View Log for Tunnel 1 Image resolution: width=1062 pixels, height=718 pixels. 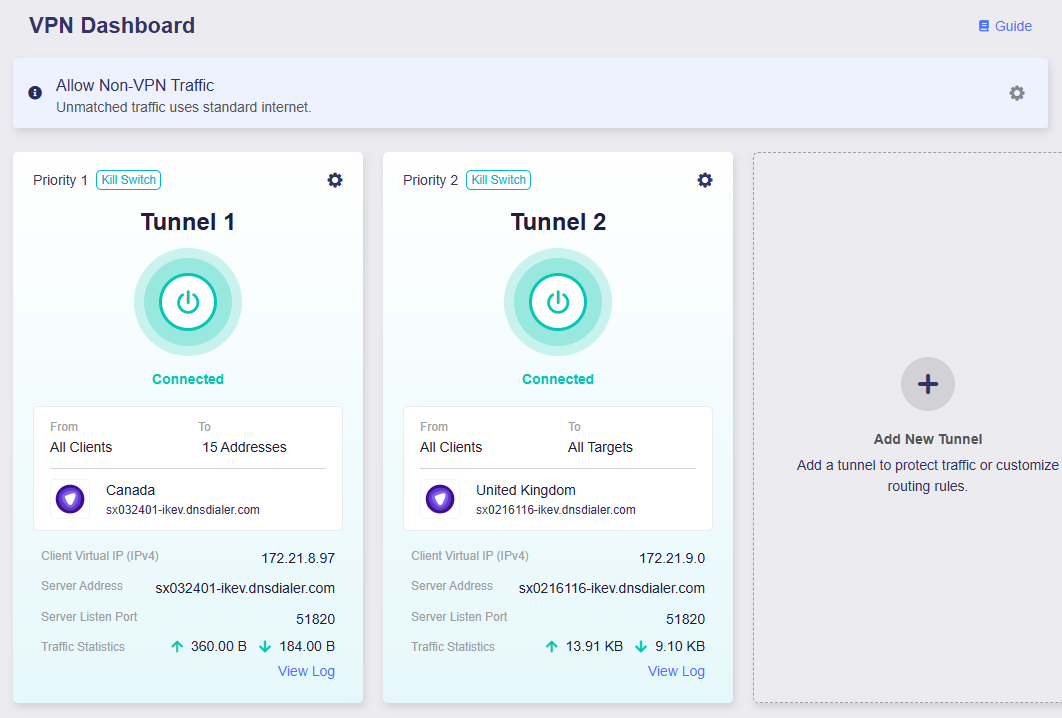[306, 671]
